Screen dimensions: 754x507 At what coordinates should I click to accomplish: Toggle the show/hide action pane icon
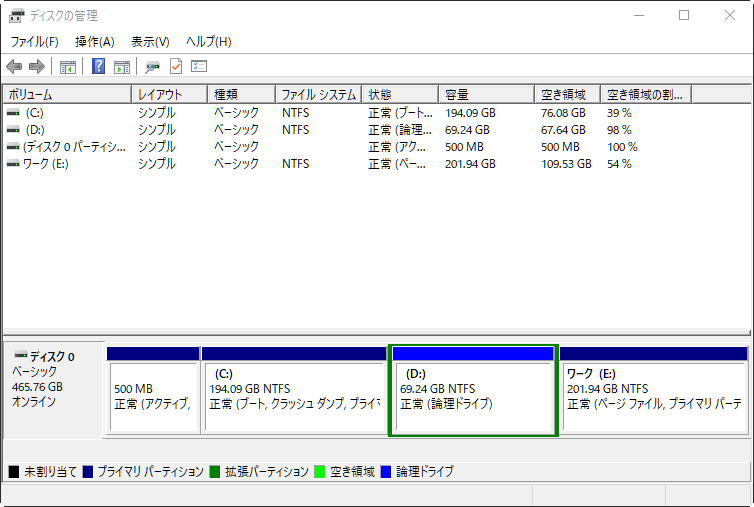[122, 67]
